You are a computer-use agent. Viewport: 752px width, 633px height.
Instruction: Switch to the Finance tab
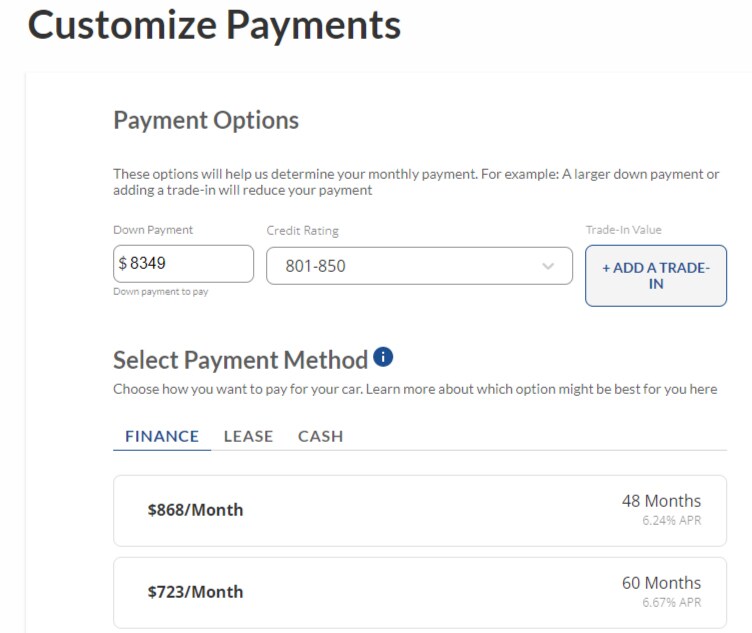[162, 436]
